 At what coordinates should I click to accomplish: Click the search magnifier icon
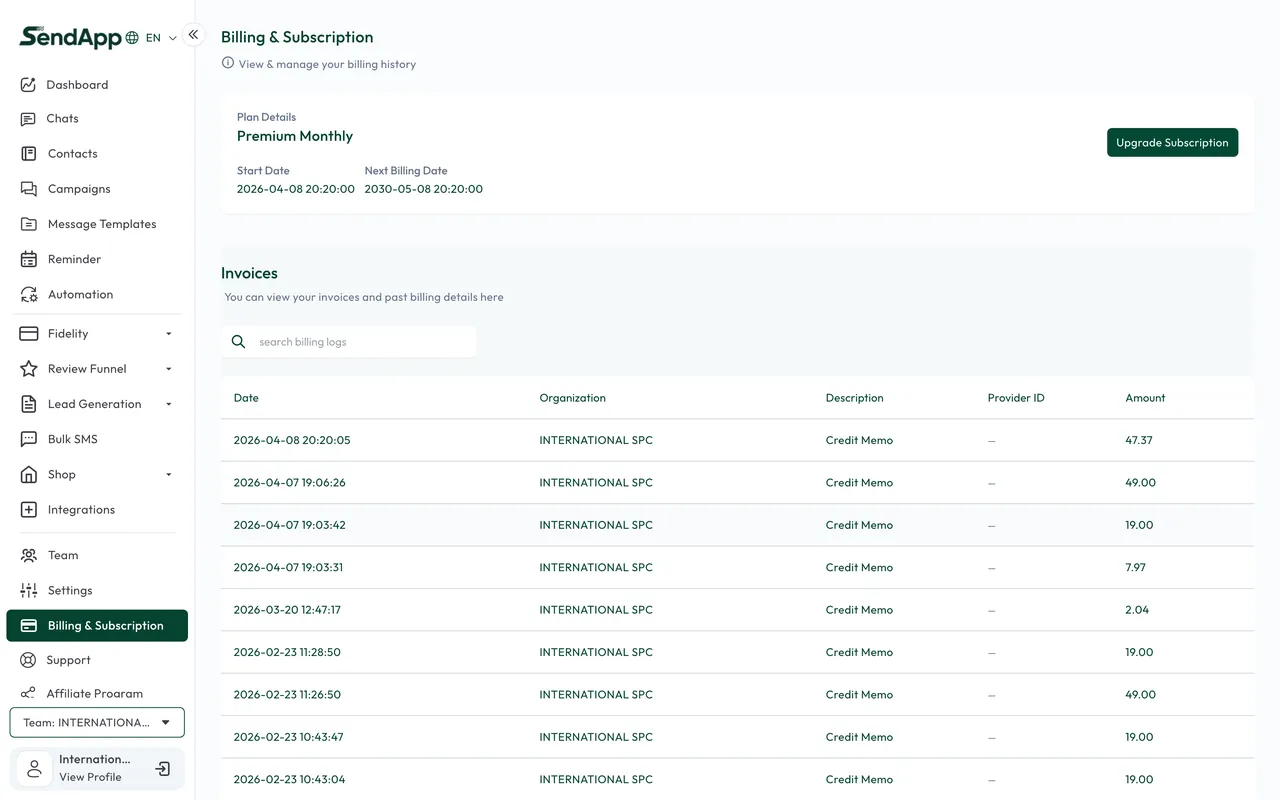pos(238,342)
